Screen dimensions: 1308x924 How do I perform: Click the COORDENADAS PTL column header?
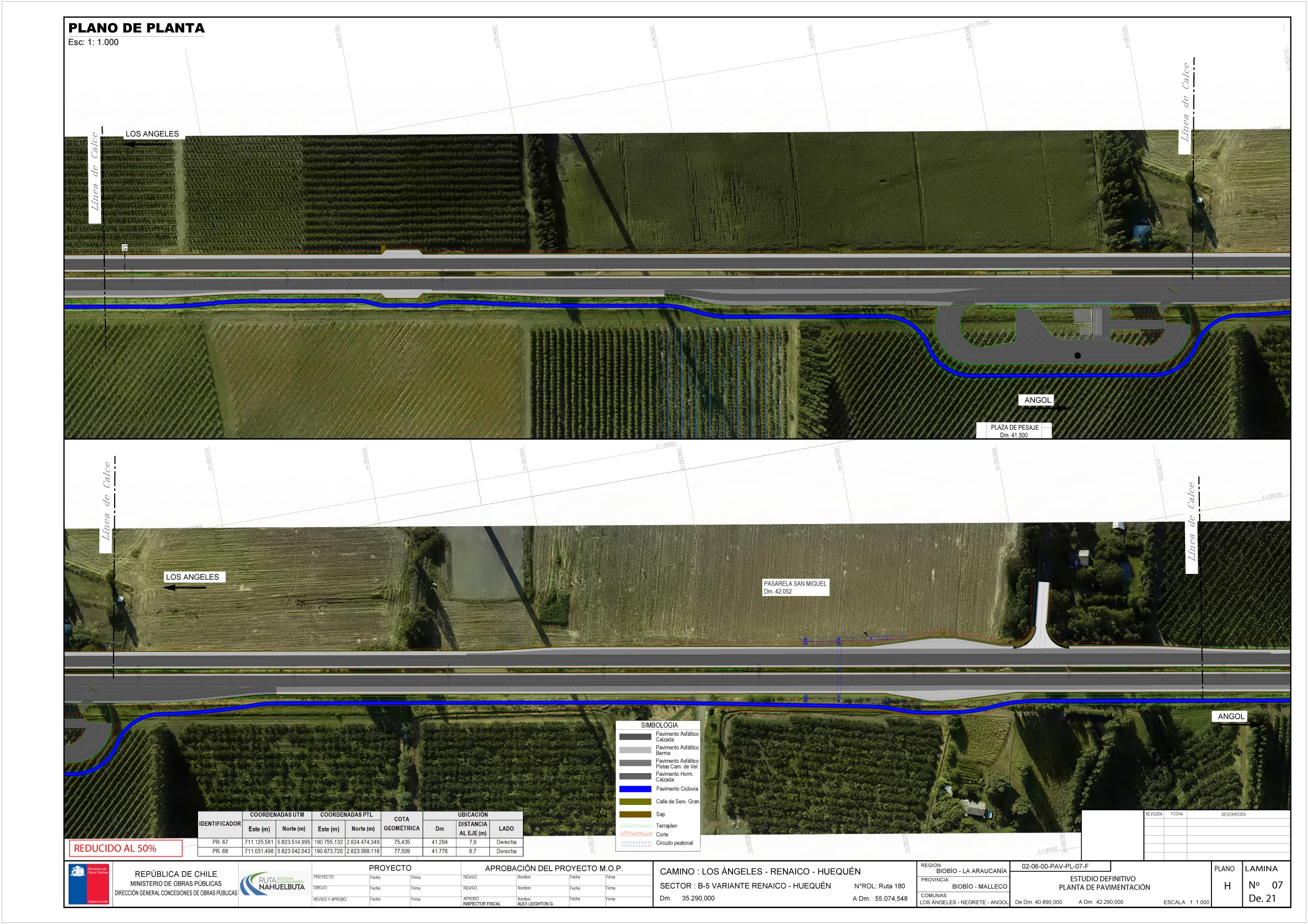pos(346,815)
